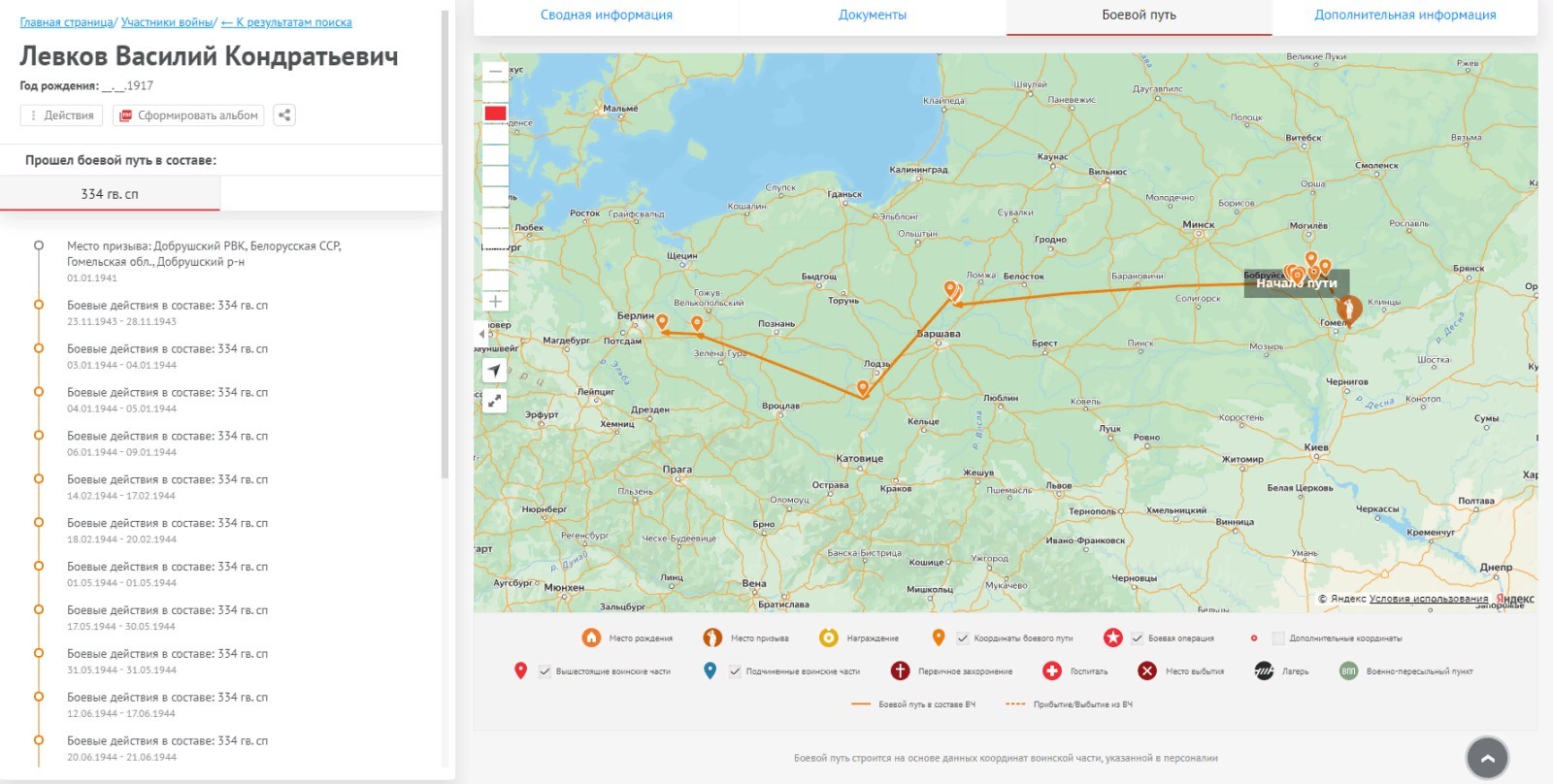1553x784 pixels.
Task: Zoom out the map with minus button
Action: tap(495, 72)
